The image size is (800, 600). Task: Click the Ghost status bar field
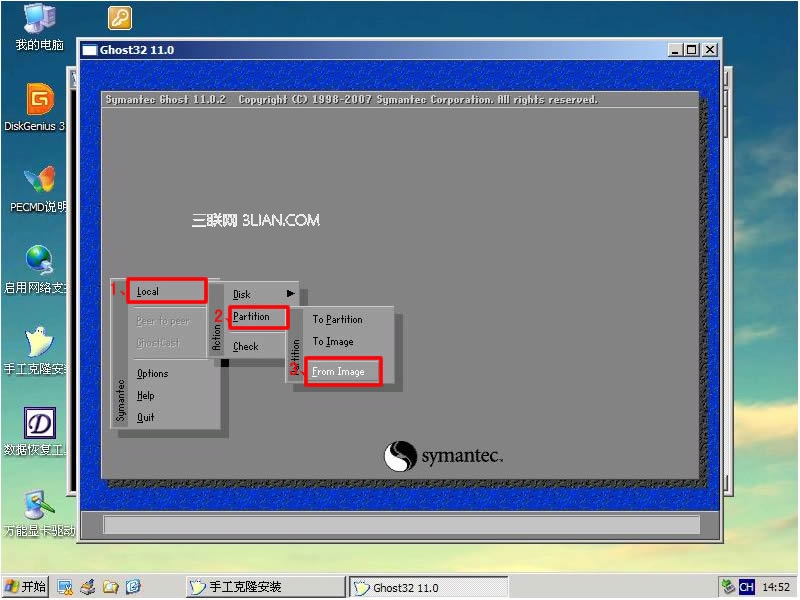point(402,525)
